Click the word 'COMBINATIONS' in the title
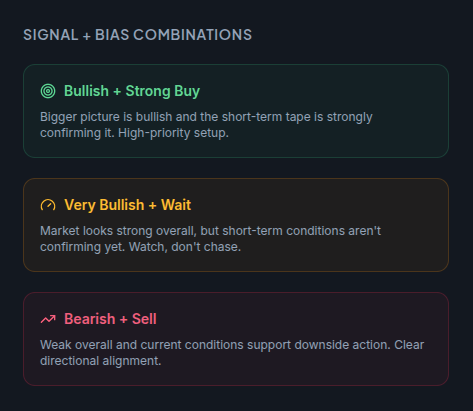The width and height of the screenshot is (473, 411). click(x=193, y=35)
